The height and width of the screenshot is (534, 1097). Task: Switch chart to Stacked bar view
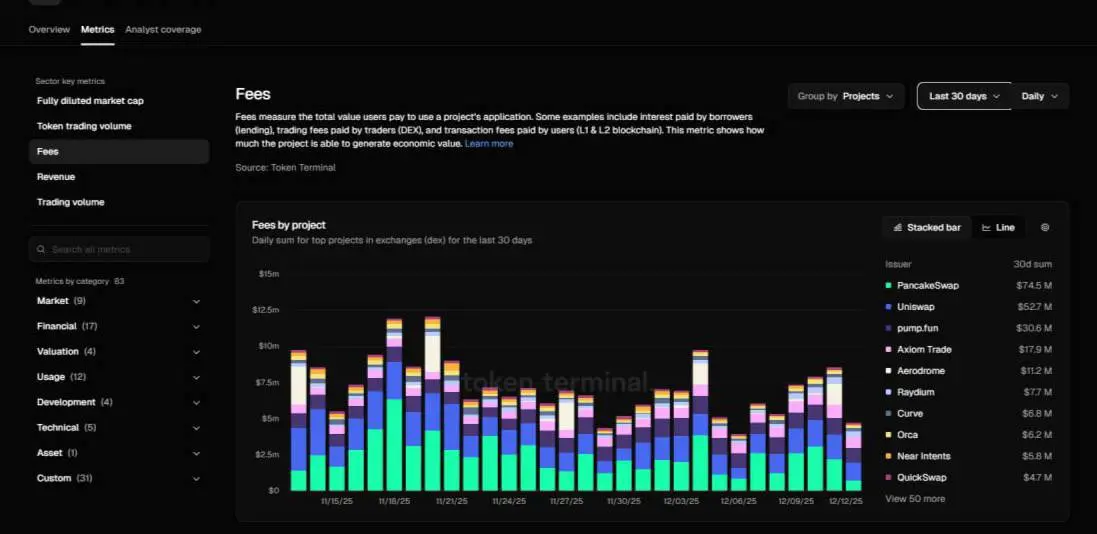[927, 227]
